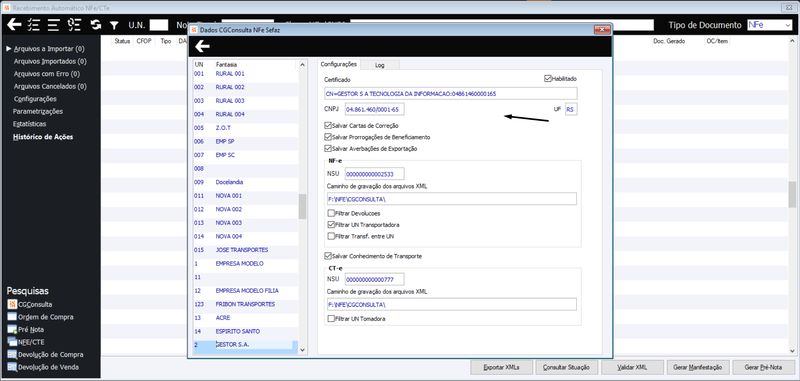
Task: Select ESPIRITO SANTO row
Action: tap(245, 332)
